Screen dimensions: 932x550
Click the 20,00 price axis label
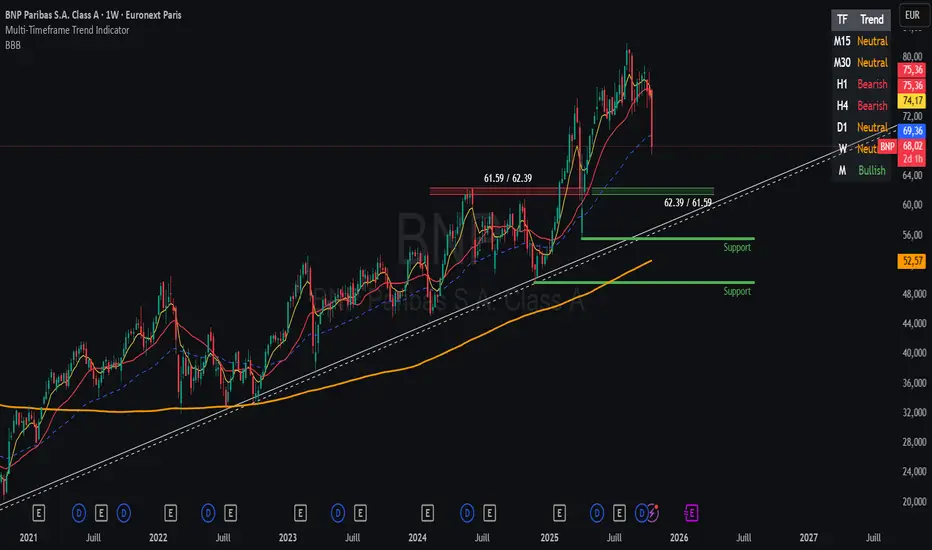(914, 501)
